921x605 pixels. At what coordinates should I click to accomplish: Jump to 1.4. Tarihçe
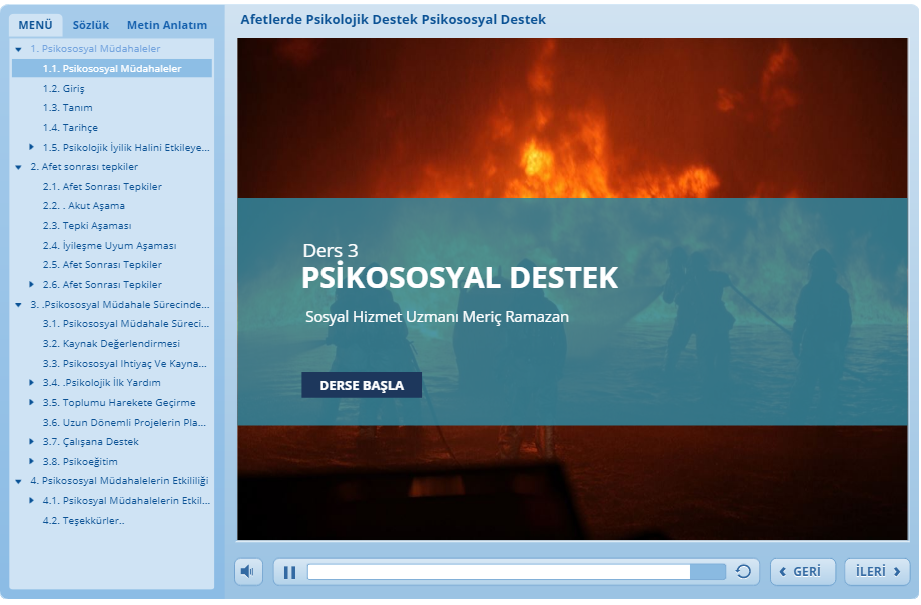(70, 127)
